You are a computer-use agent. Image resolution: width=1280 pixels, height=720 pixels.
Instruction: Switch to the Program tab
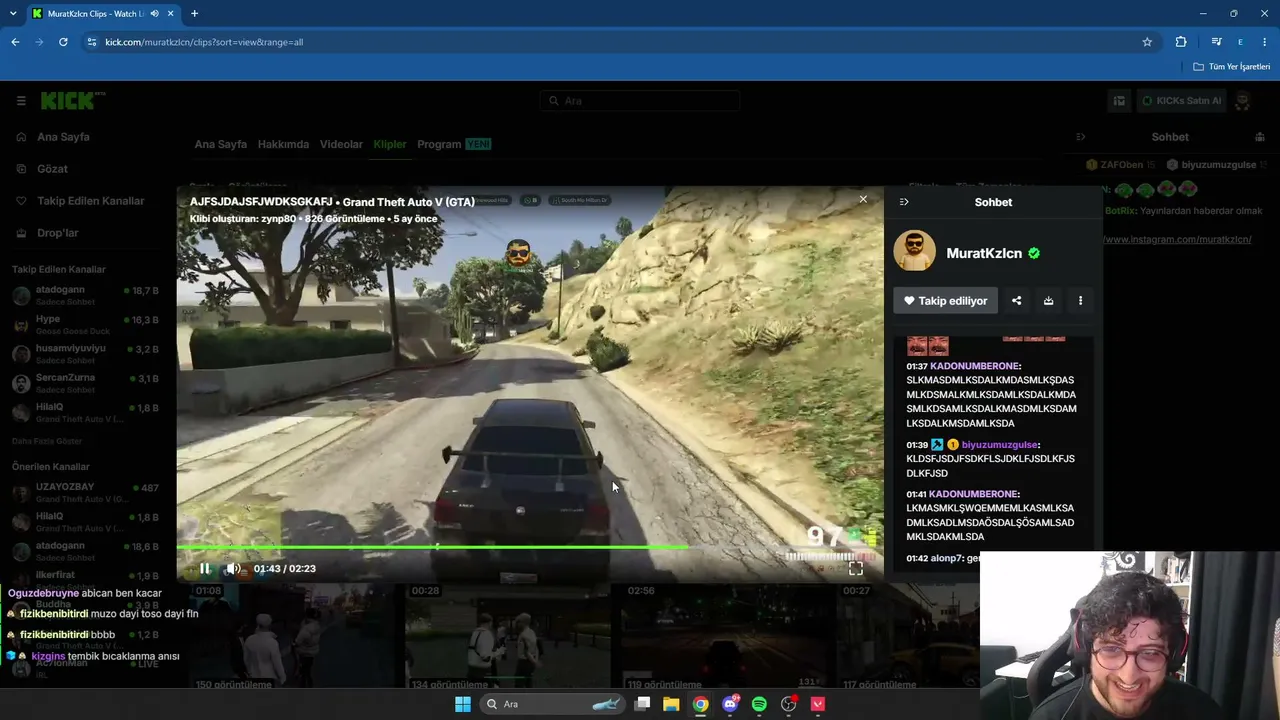454,144
